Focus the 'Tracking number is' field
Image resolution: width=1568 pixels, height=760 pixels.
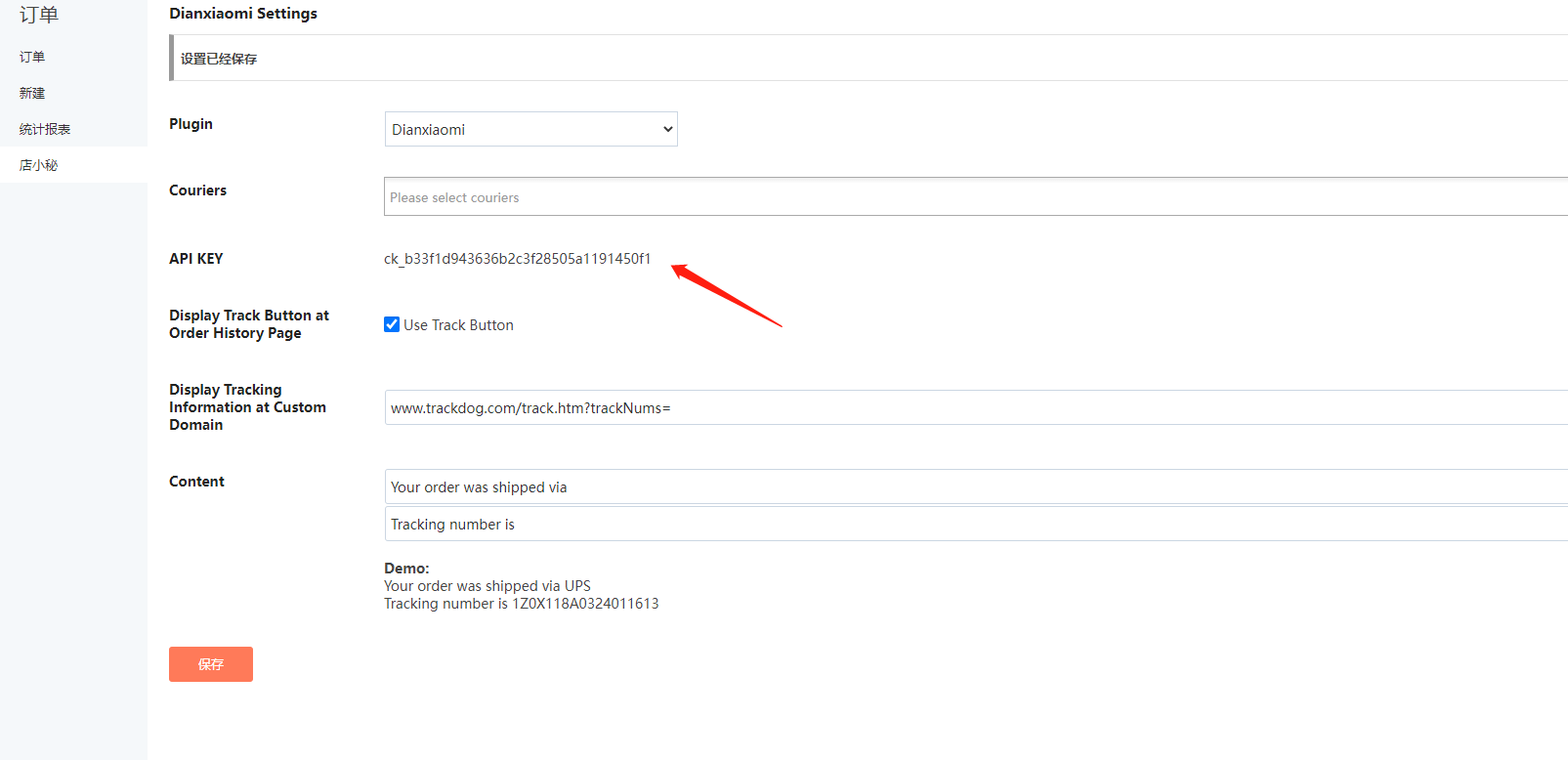976,524
